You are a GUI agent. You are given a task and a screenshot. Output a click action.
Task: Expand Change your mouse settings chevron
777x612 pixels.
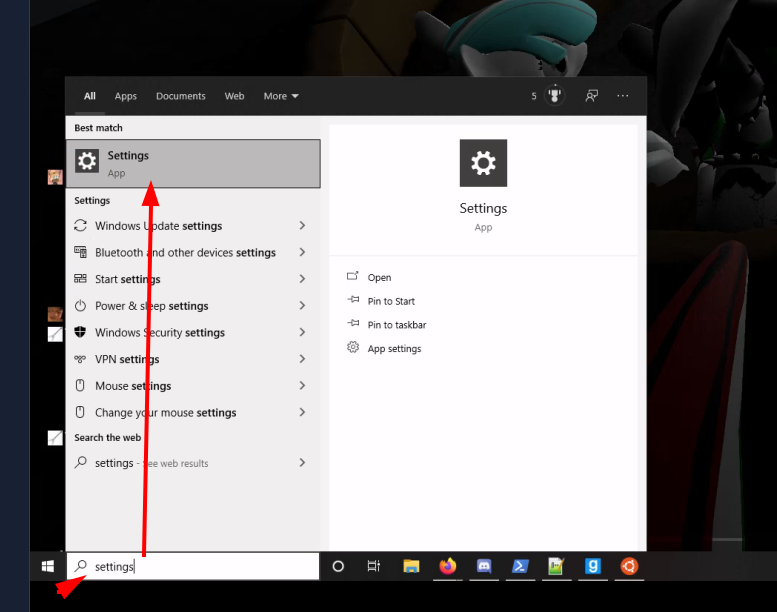point(302,412)
